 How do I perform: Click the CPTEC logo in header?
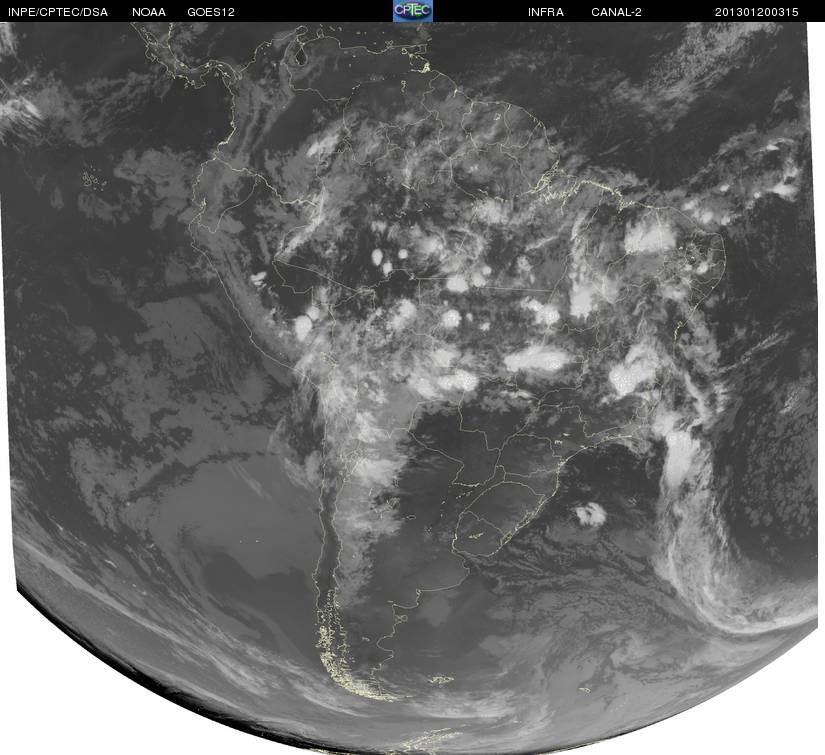pyautogui.click(x=413, y=11)
